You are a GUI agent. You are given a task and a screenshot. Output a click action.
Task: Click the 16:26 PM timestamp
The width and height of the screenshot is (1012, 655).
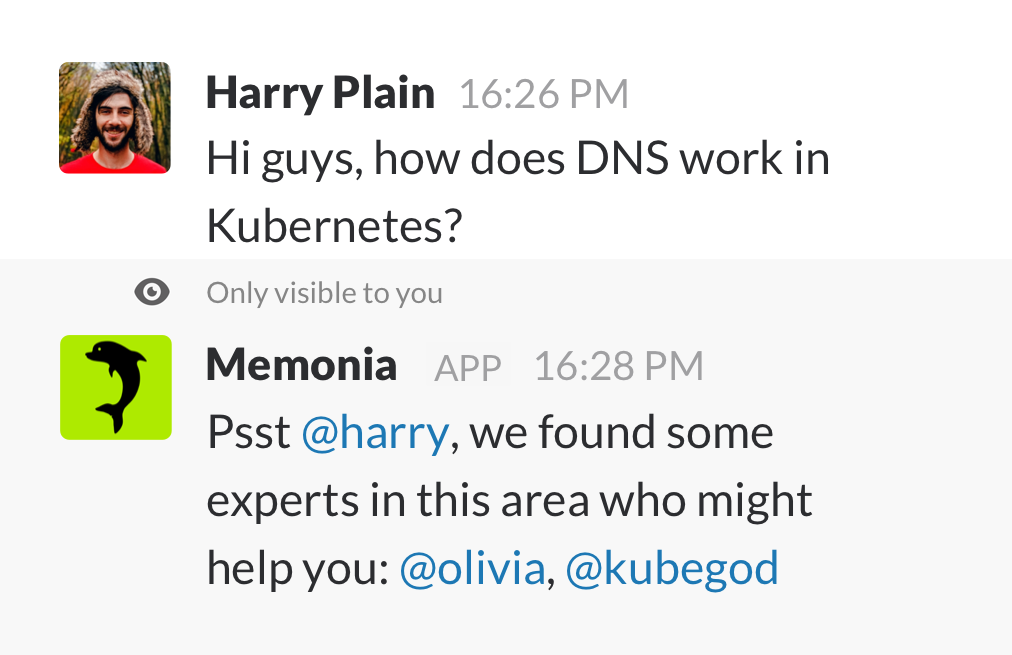[543, 92]
